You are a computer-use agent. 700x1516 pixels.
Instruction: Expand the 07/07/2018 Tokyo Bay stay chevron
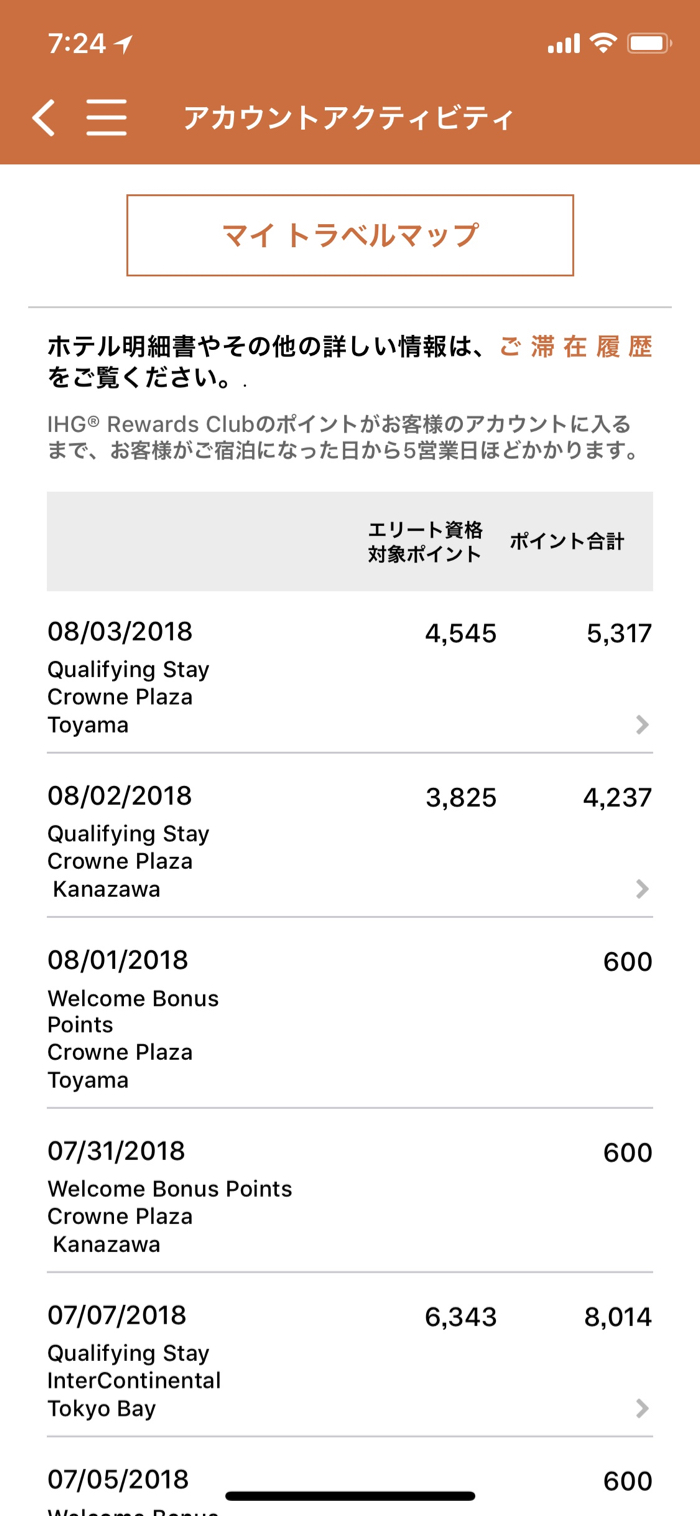(x=642, y=1409)
